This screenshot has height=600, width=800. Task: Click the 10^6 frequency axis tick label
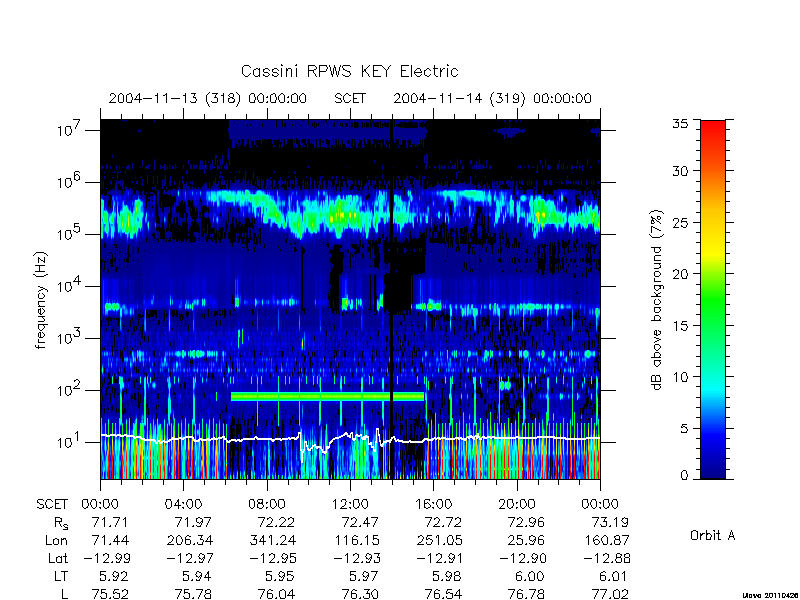70,182
